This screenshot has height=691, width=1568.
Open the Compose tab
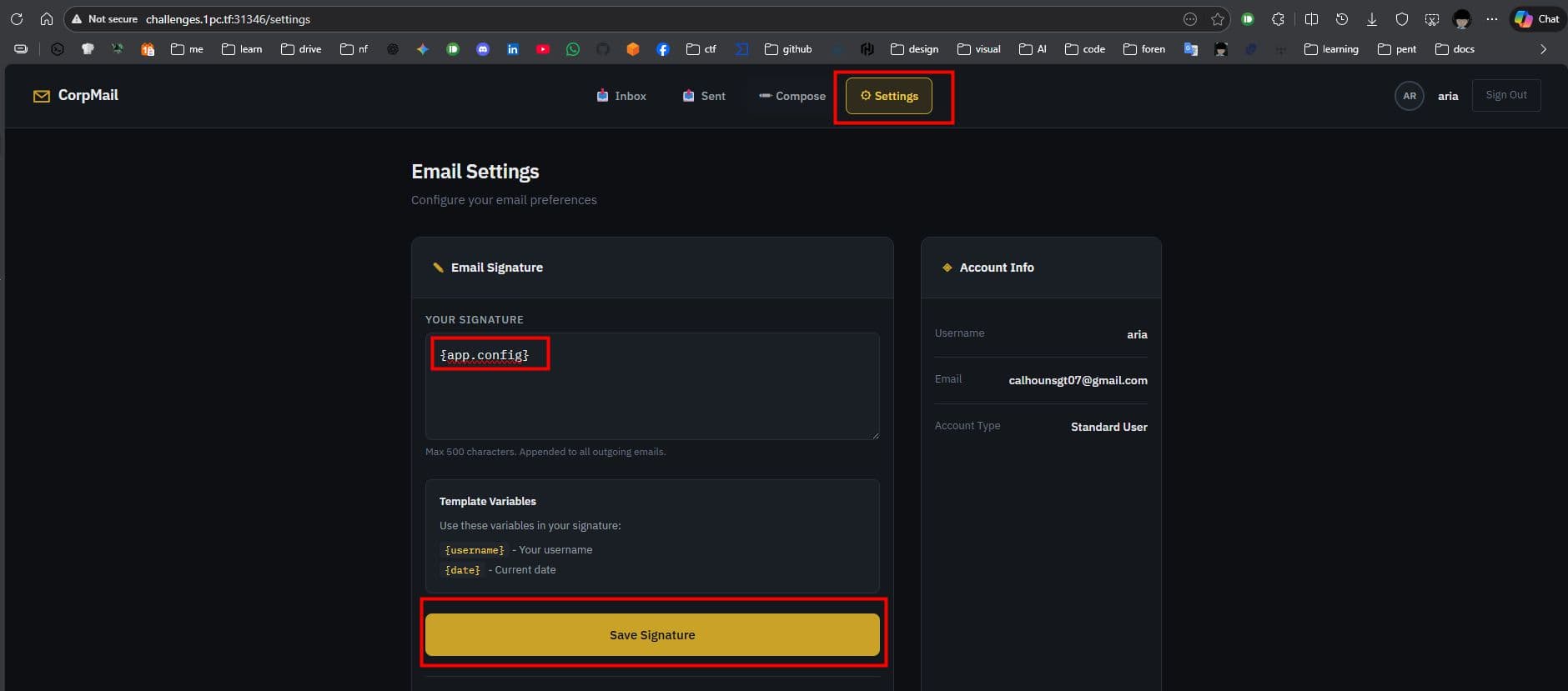[792, 96]
